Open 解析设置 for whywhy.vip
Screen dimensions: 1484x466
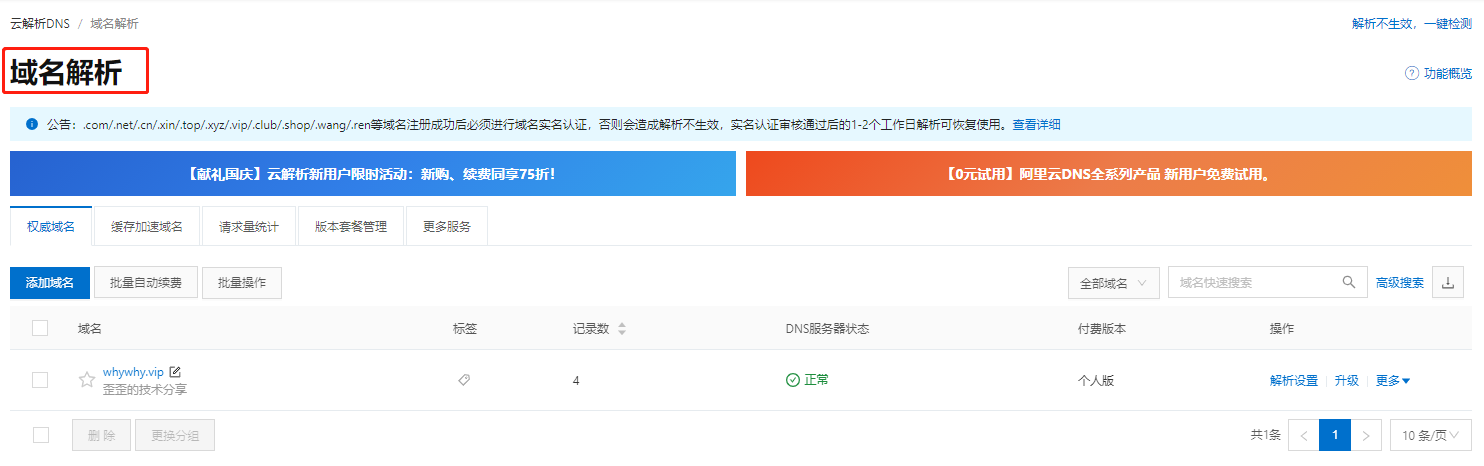tap(1294, 380)
